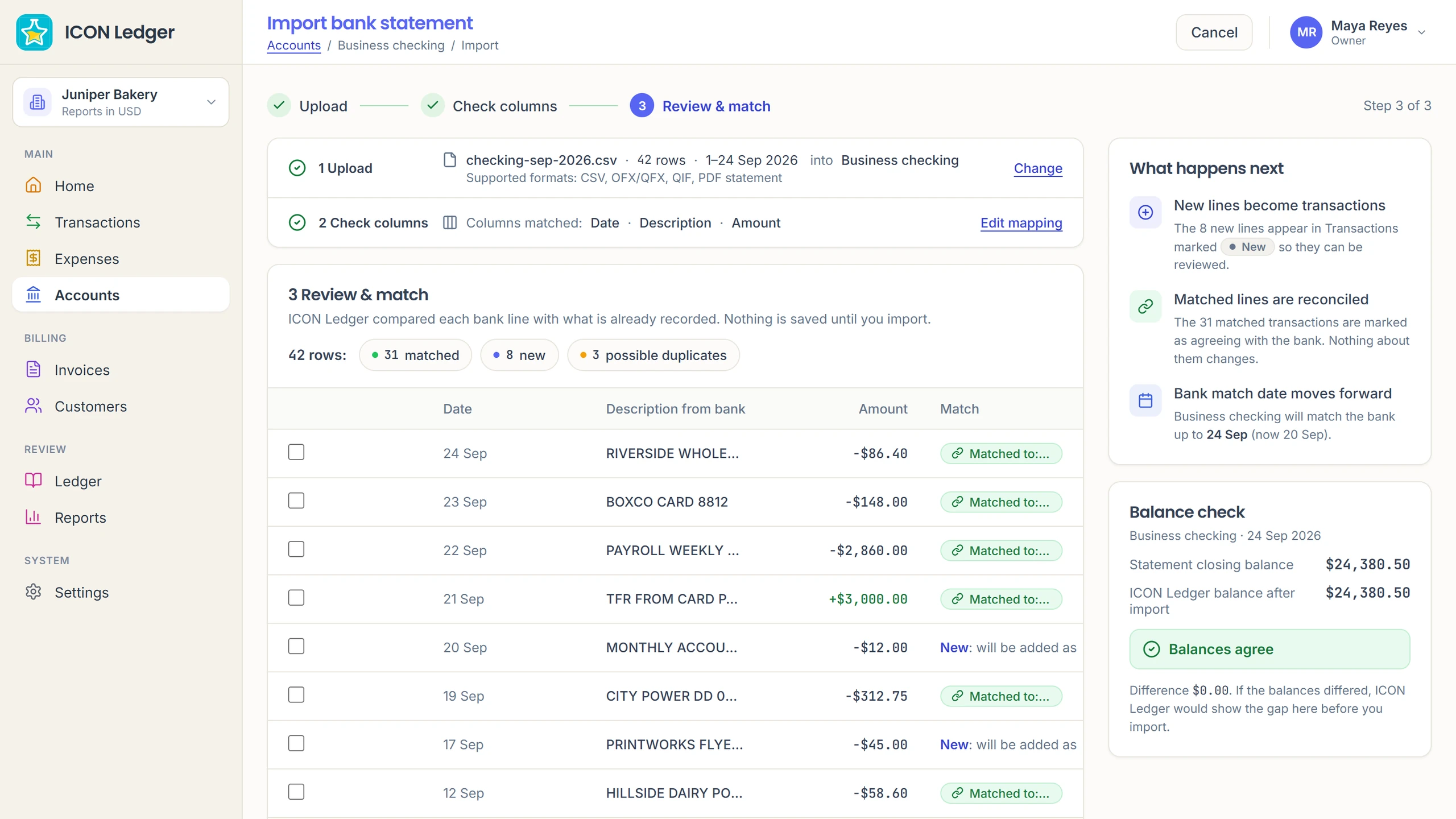
Task: Tick the checkbox for BOXCO CARD 8812 row
Action: click(x=296, y=500)
